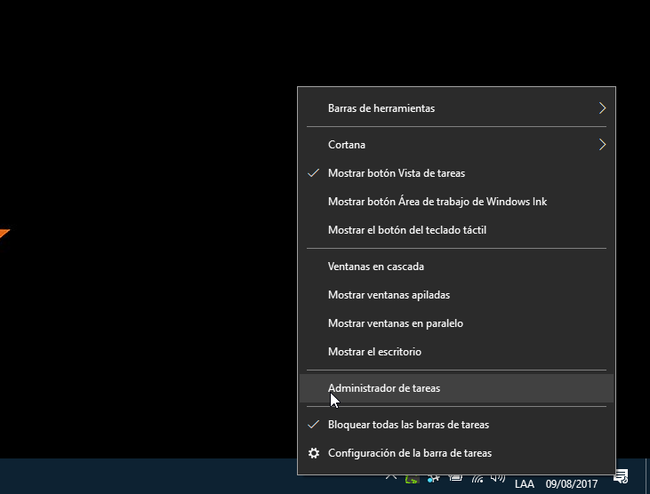The image size is (650, 494).
Task: Click the LAA language indicator
Action: click(x=524, y=484)
